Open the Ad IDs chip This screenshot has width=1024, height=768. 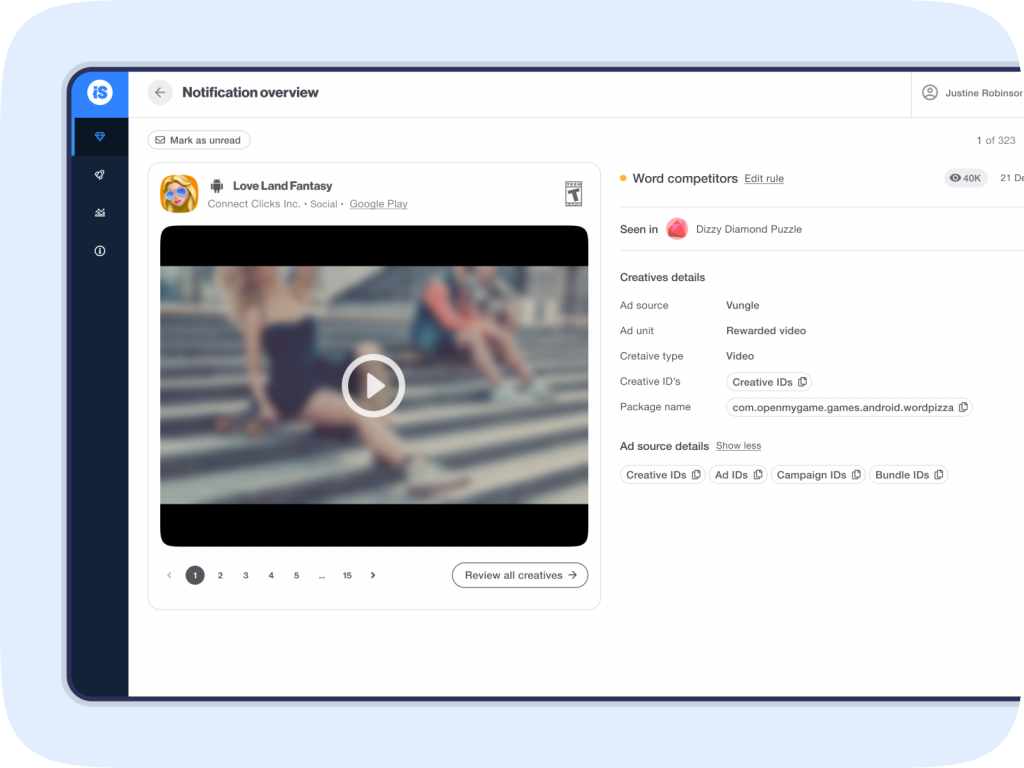click(x=737, y=474)
